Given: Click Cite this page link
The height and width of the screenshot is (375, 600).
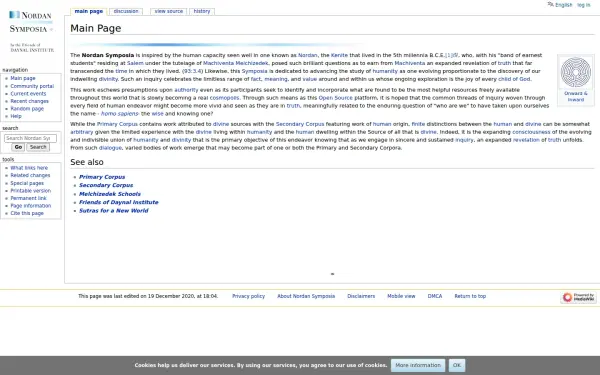Looking at the screenshot, I should click(27, 213).
